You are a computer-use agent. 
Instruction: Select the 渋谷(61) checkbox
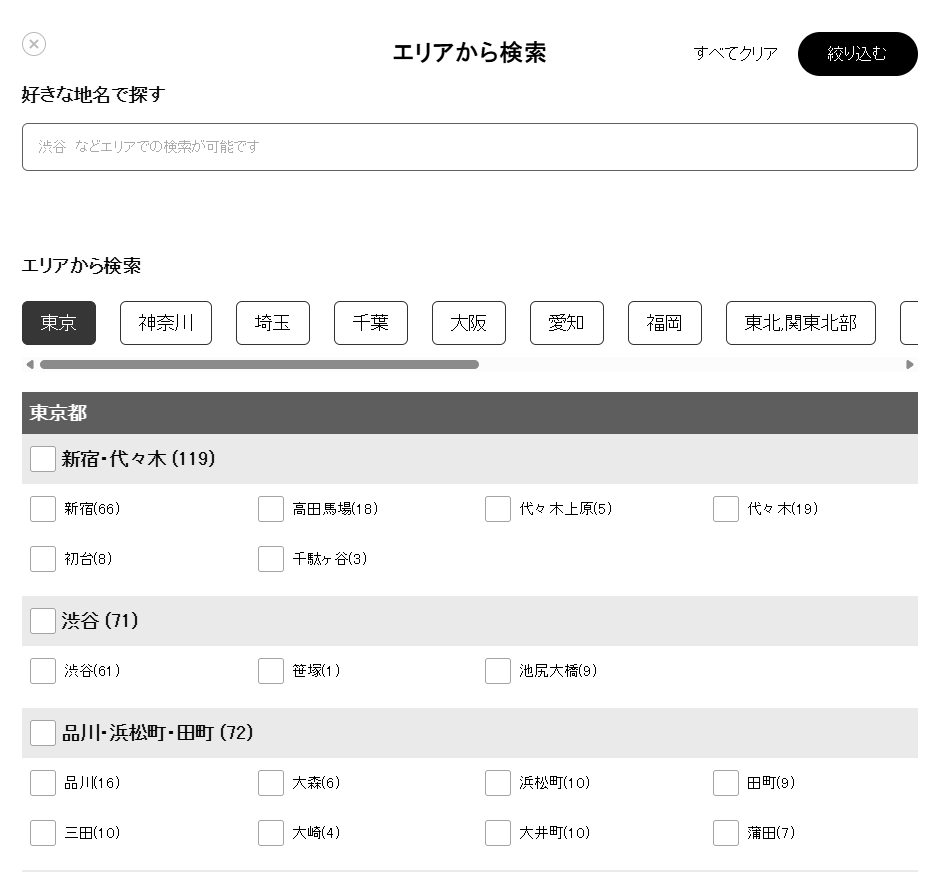pyautogui.click(x=43, y=670)
